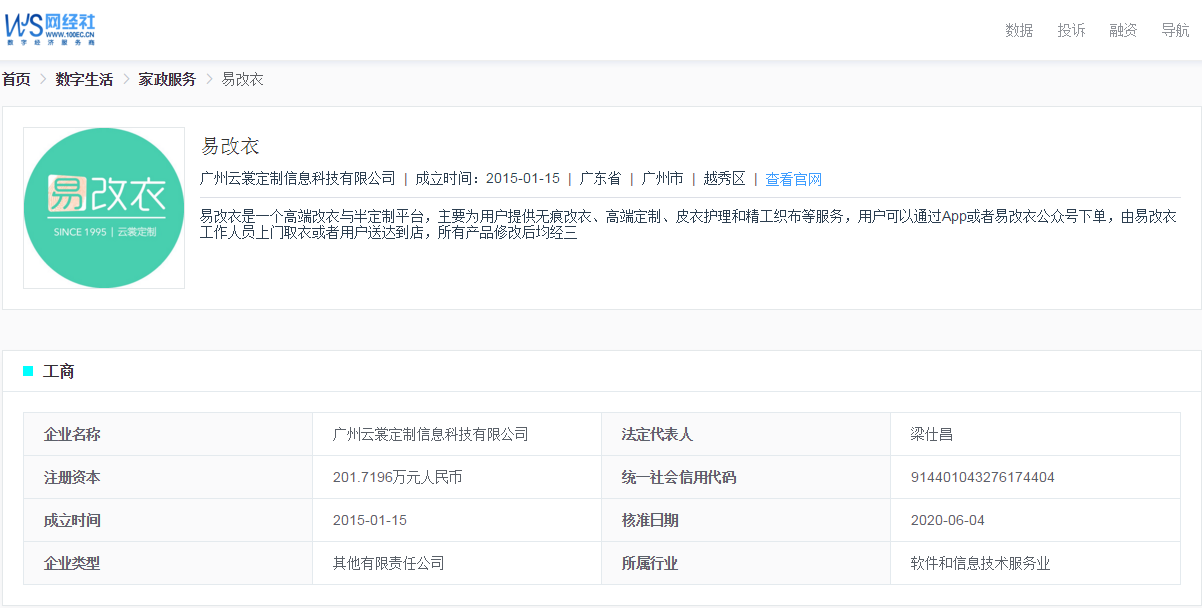1202x608 pixels.
Task: Click the 易改衣 company title heading
Action: click(x=230, y=146)
